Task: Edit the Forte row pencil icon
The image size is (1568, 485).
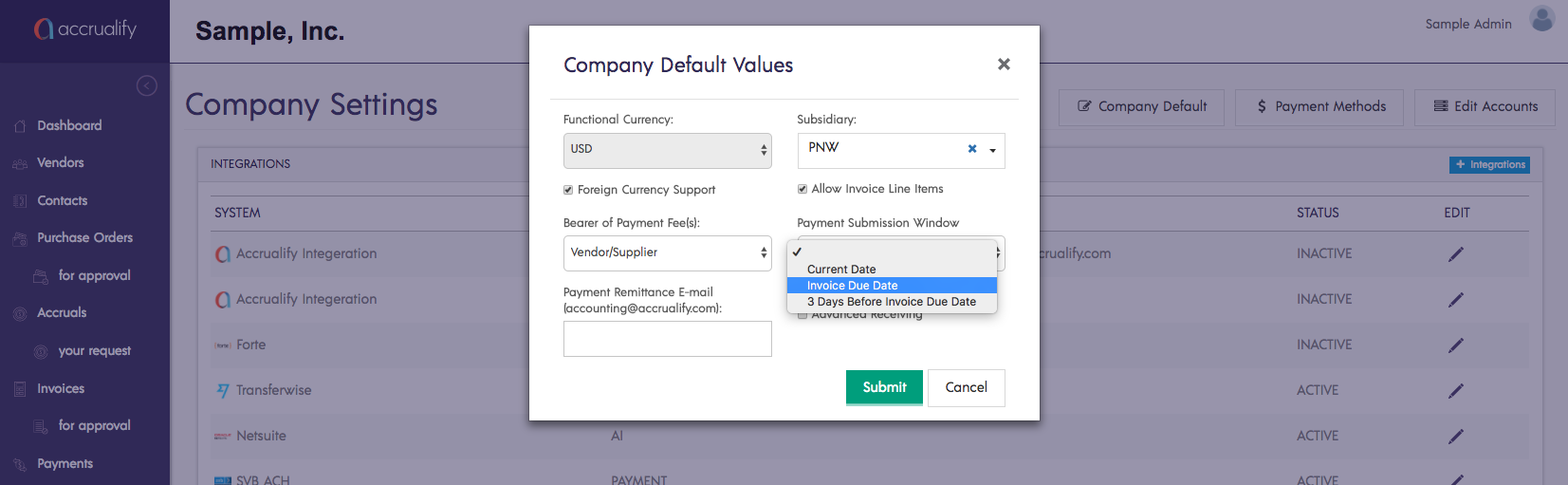Action: tap(1456, 345)
